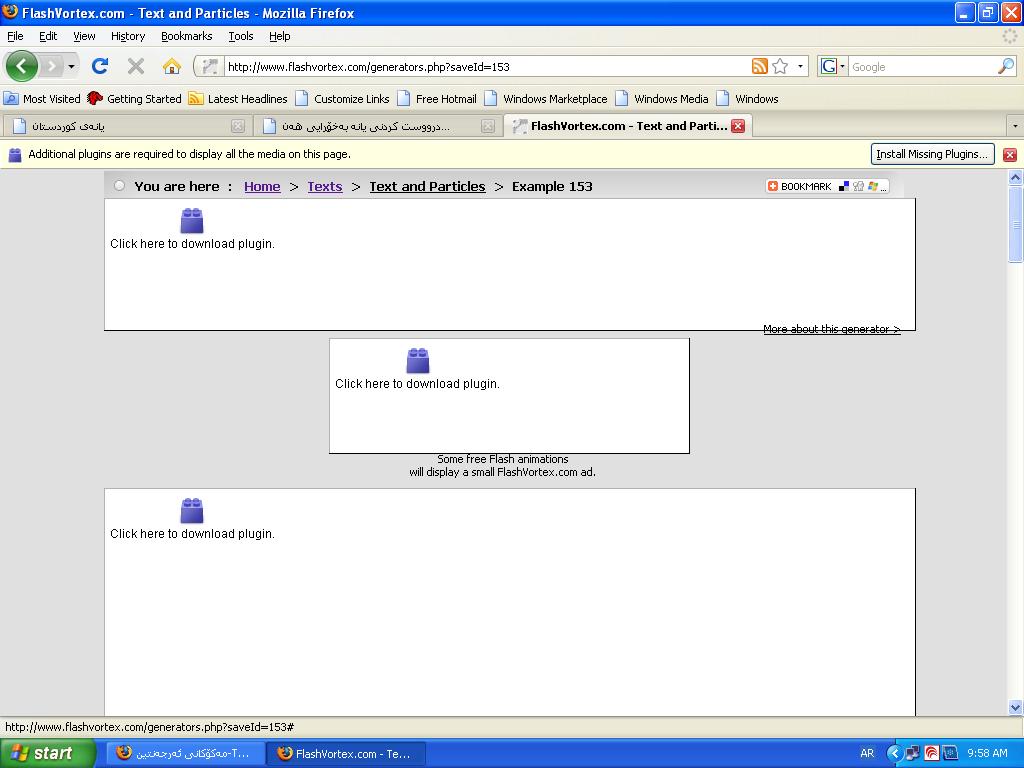Open the View menu
Viewport: 1024px width, 768px height.
[84, 36]
